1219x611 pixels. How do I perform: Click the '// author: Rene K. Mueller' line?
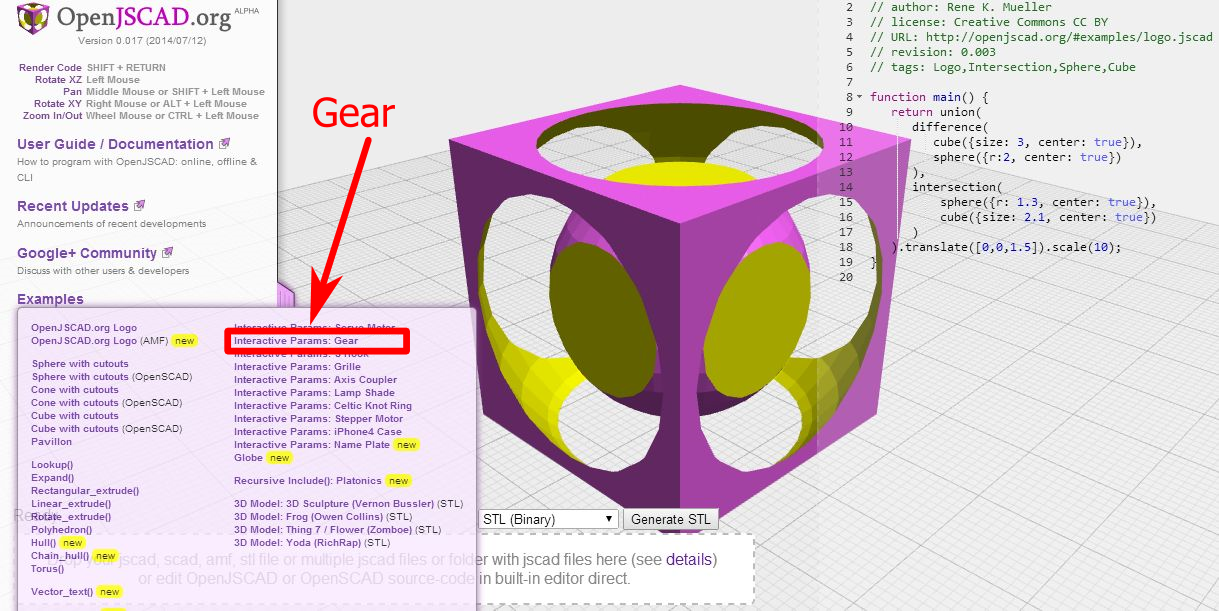pyautogui.click(x=961, y=7)
